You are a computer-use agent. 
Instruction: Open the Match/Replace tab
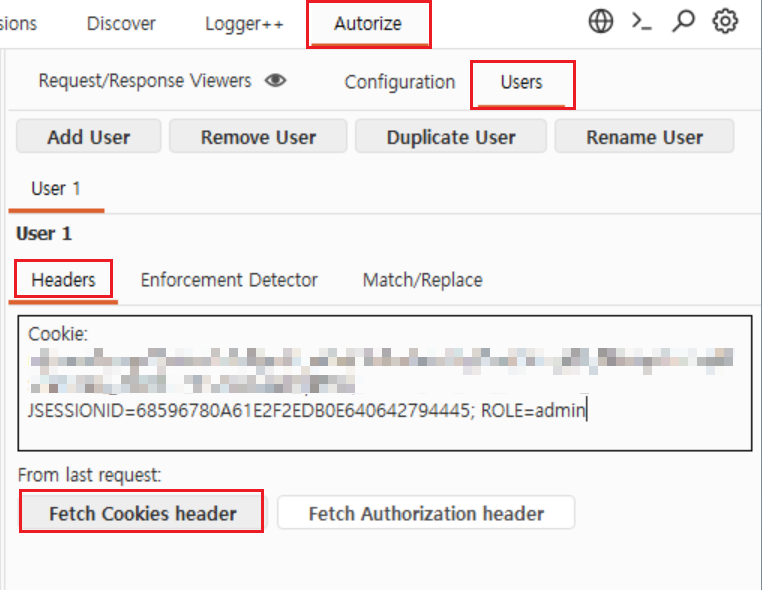click(423, 280)
